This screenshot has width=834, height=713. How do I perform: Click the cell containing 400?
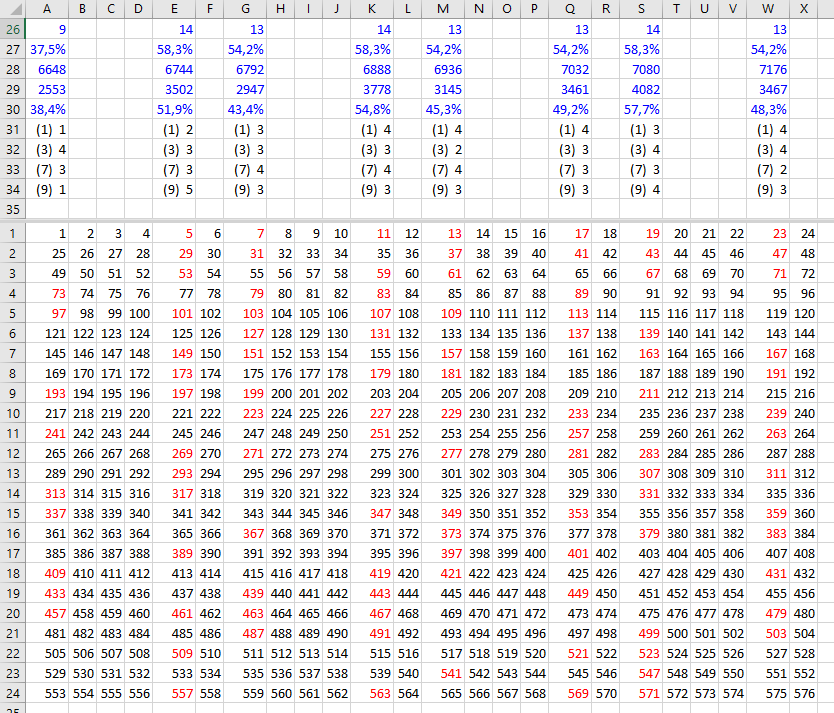[x=535, y=553]
